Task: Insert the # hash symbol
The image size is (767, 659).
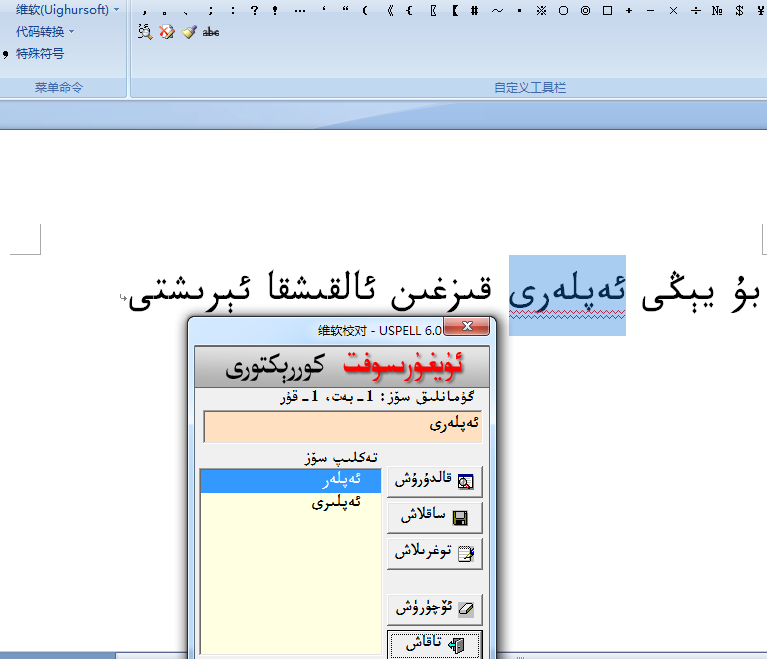Action: point(474,10)
